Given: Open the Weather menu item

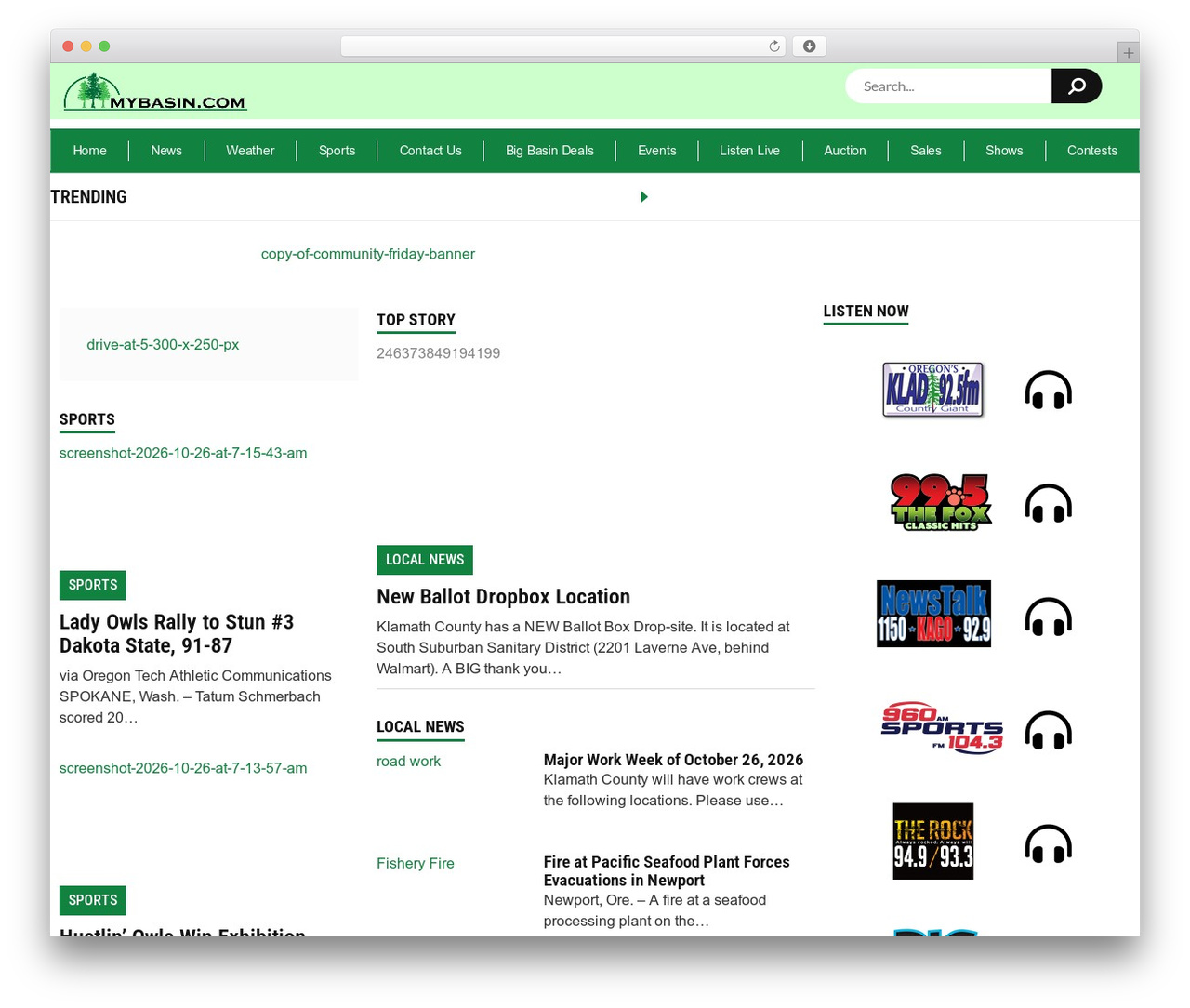Looking at the screenshot, I should 250,151.
